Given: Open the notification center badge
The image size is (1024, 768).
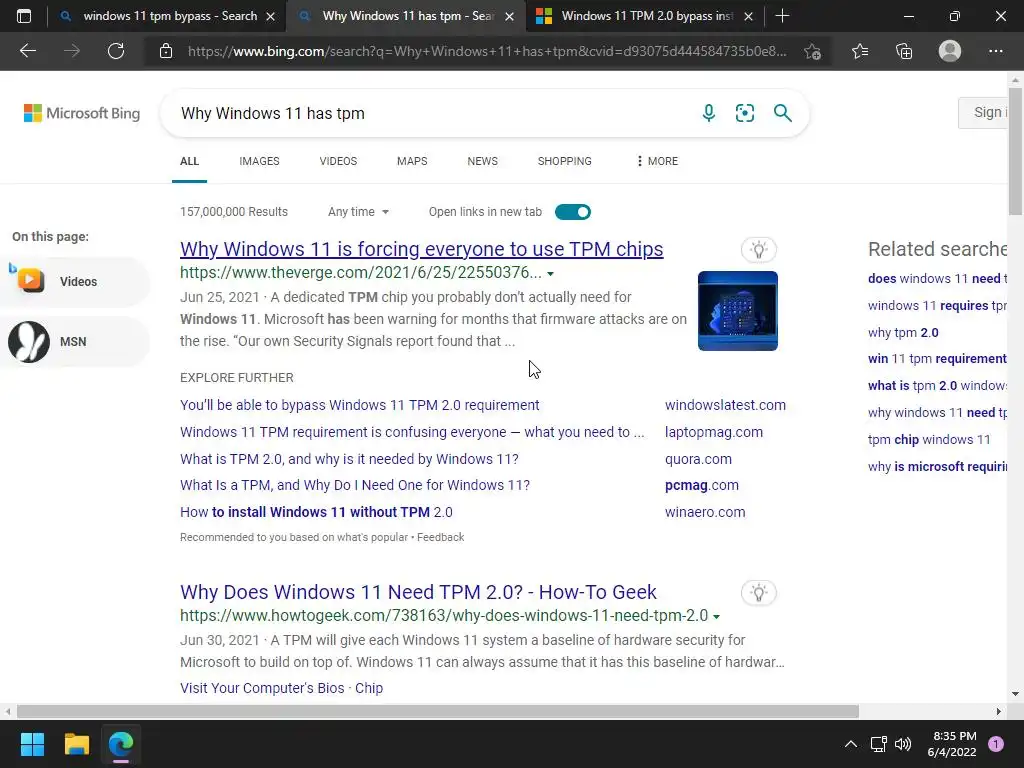Looking at the screenshot, I should tap(995, 744).
